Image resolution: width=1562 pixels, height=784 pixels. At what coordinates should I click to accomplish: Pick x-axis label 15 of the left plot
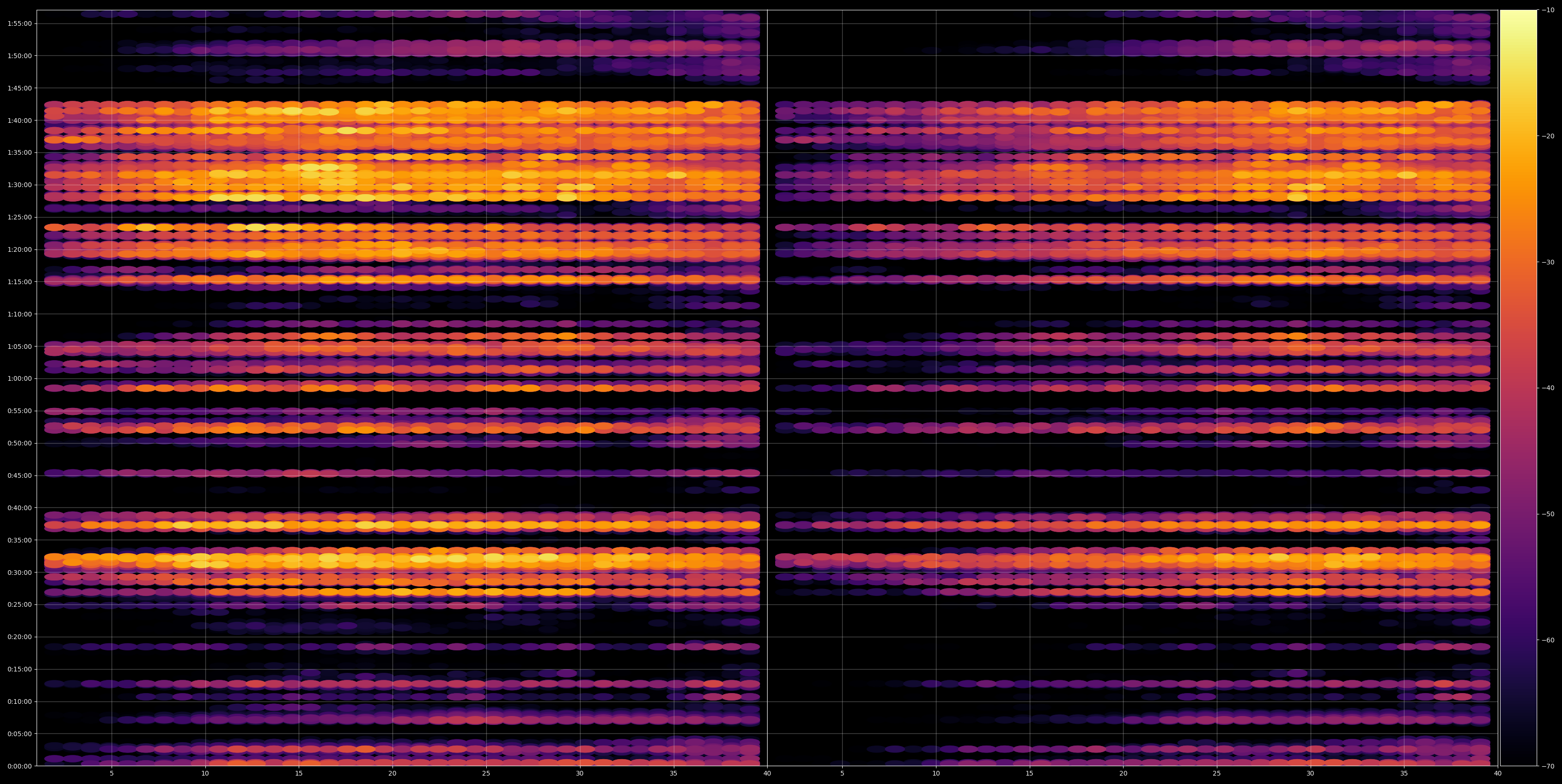coord(299,773)
